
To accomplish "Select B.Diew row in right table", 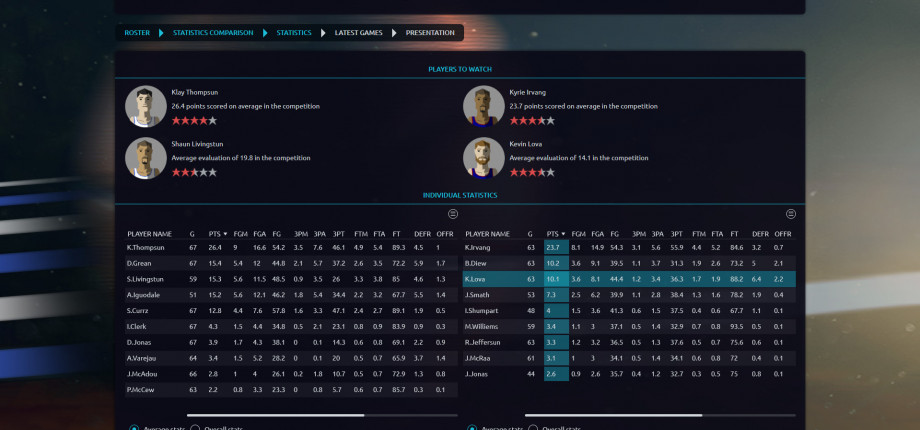I will pos(629,263).
